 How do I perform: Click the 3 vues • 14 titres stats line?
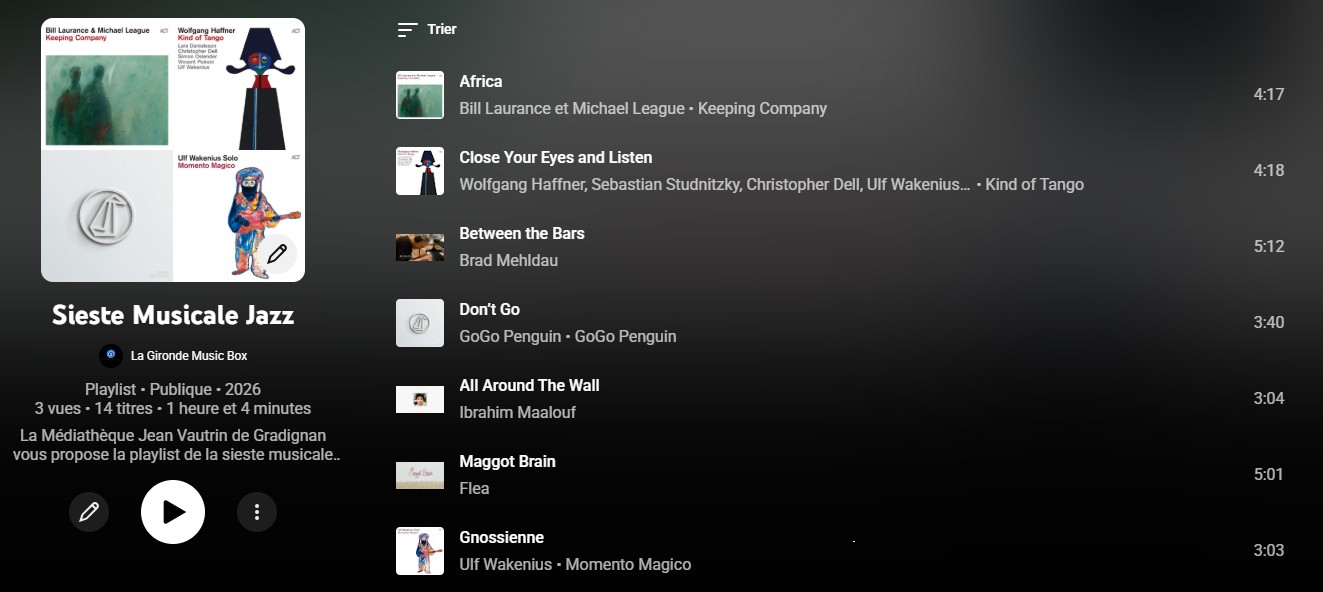pos(173,408)
